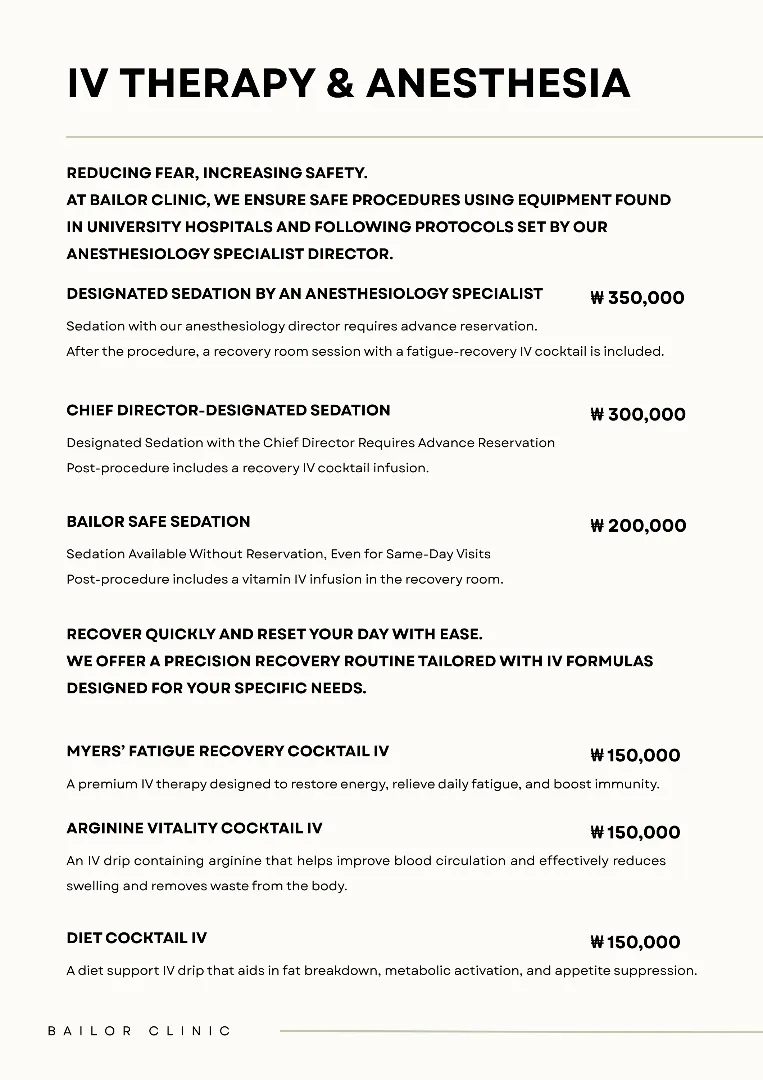The height and width of the screenshot is (1080, 763).
Task: Select the Chief Director-Designated Sedation heading
Action: pyautogui.click(x=228, y=410)
